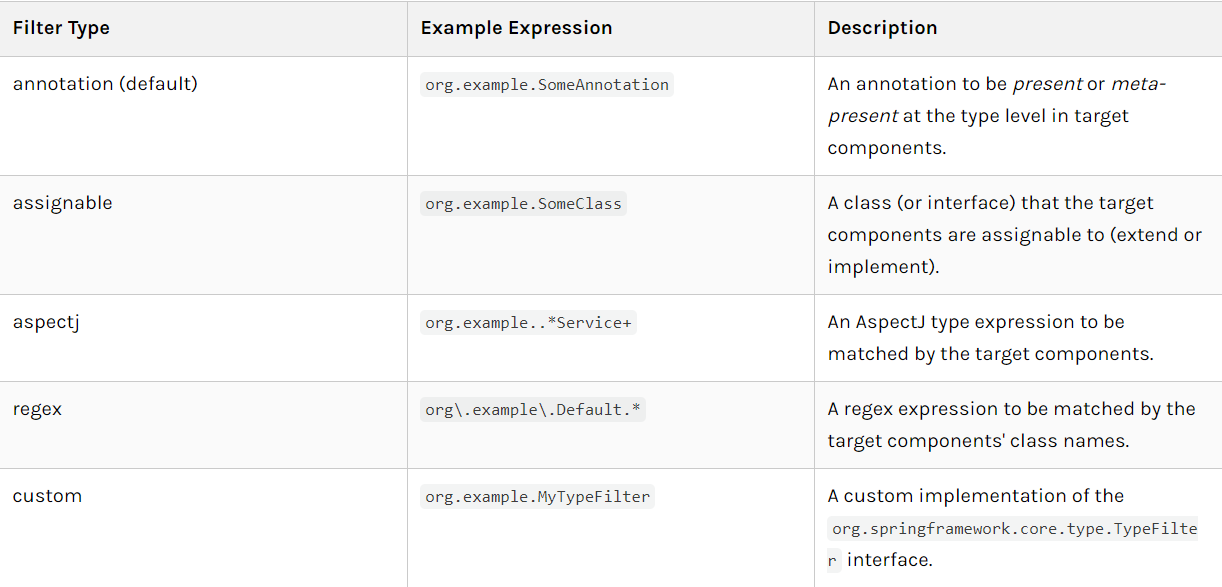
Task: Click the org.springframework.core.type.TypeFilter code text
Action: point(1013,544)
